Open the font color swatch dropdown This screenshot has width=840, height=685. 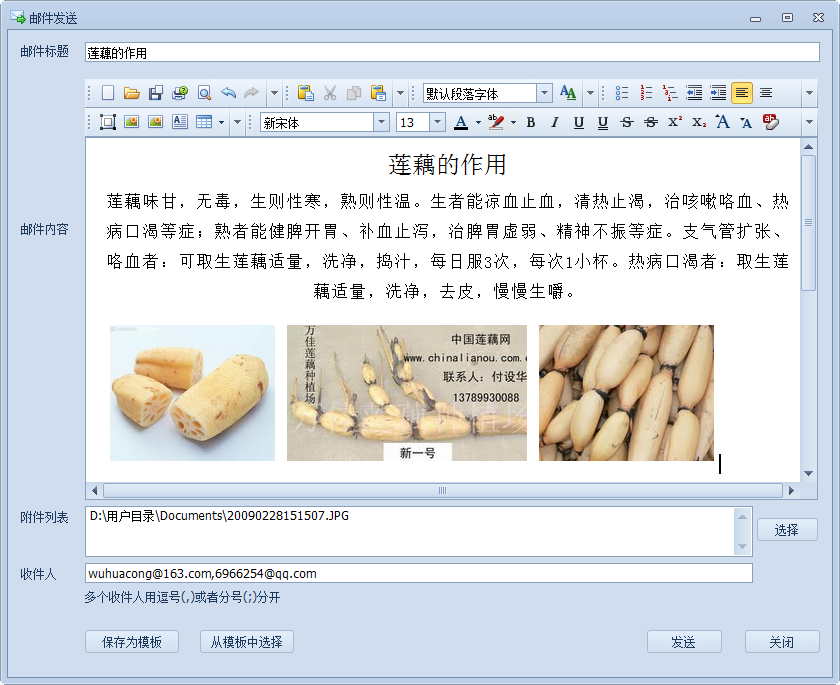click(477, 122)
